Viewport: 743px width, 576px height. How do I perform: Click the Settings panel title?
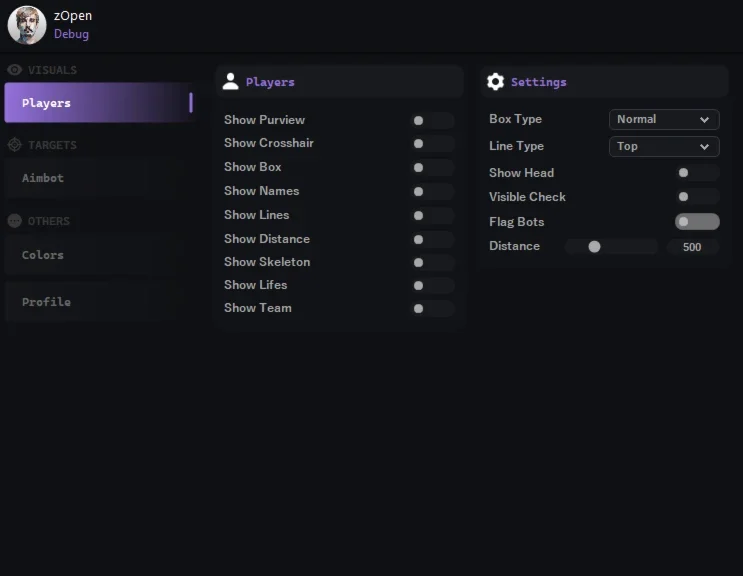[x=539, y=82]
